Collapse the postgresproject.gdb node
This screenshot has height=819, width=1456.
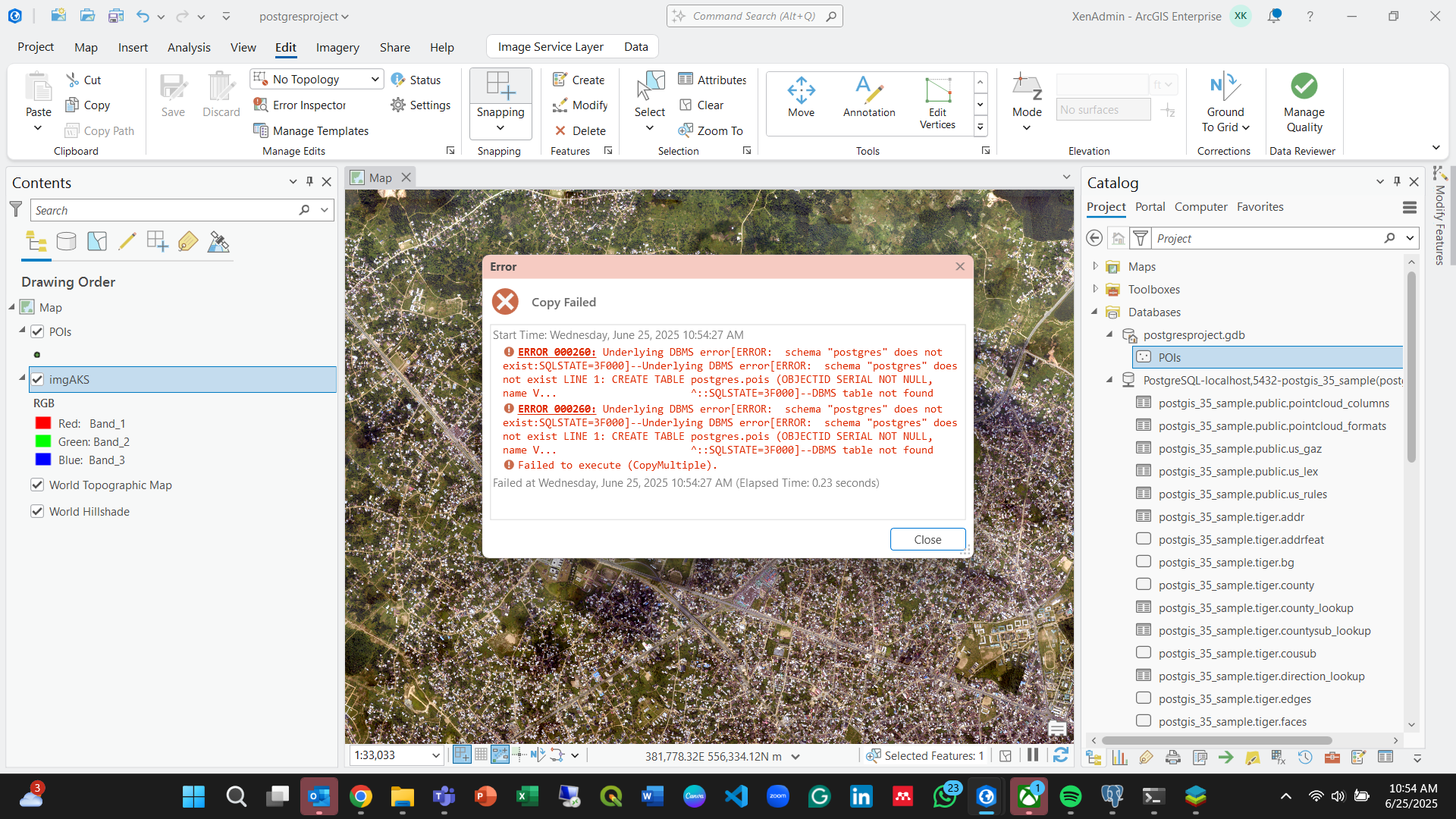1110,334
